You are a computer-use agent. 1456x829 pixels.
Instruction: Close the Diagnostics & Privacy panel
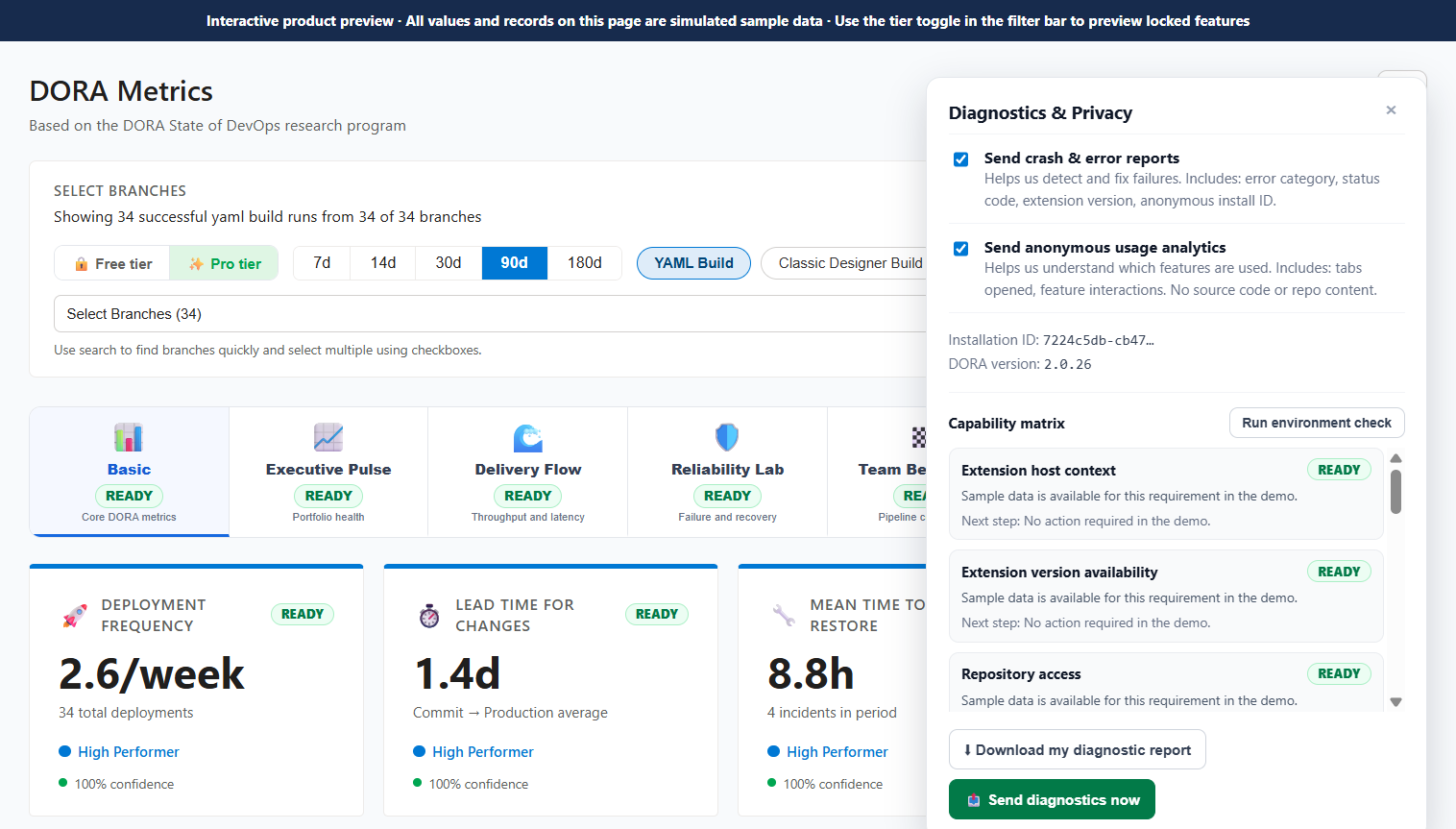point(1391,110)
